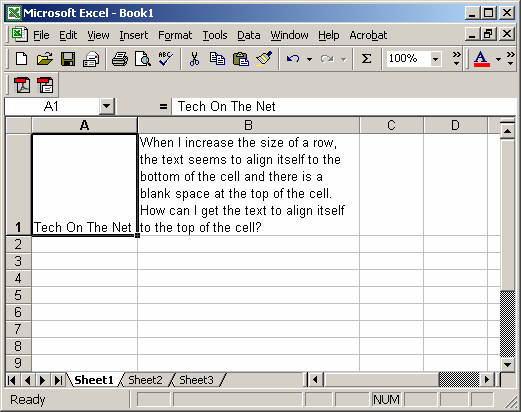Image resolution: width=521 pixels, height=412 pixels.
Task: Open Print Preview with the magnifier icon
Action: click(x=143, y=59)
